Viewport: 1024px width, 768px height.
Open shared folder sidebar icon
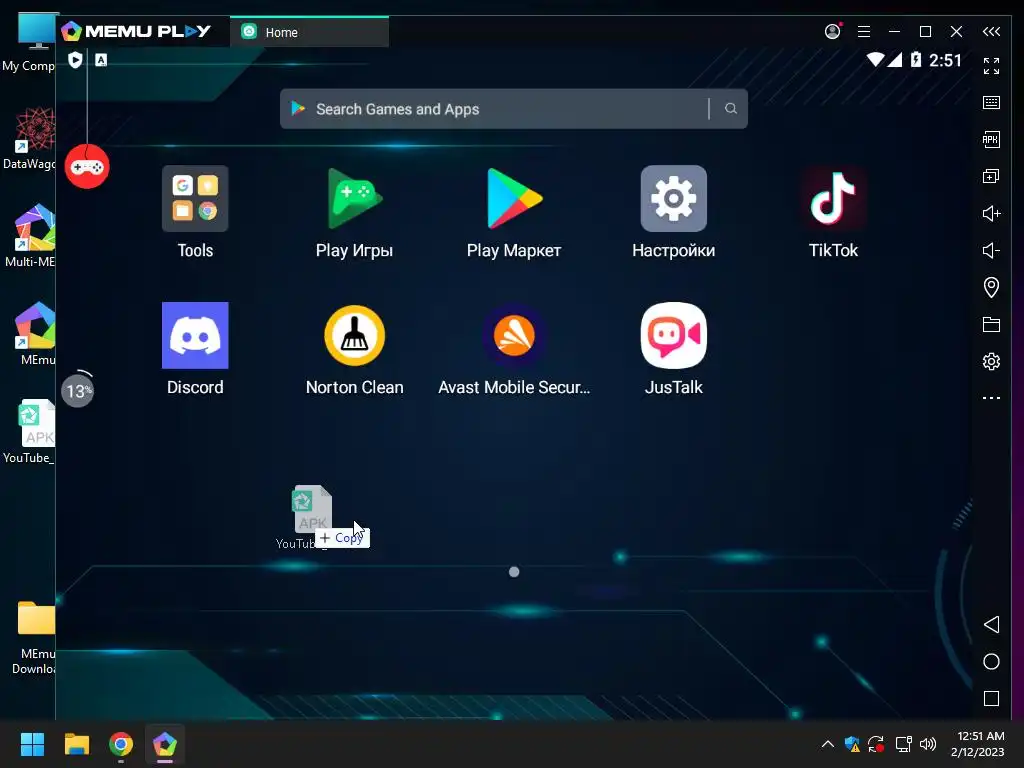coord(991,325)
